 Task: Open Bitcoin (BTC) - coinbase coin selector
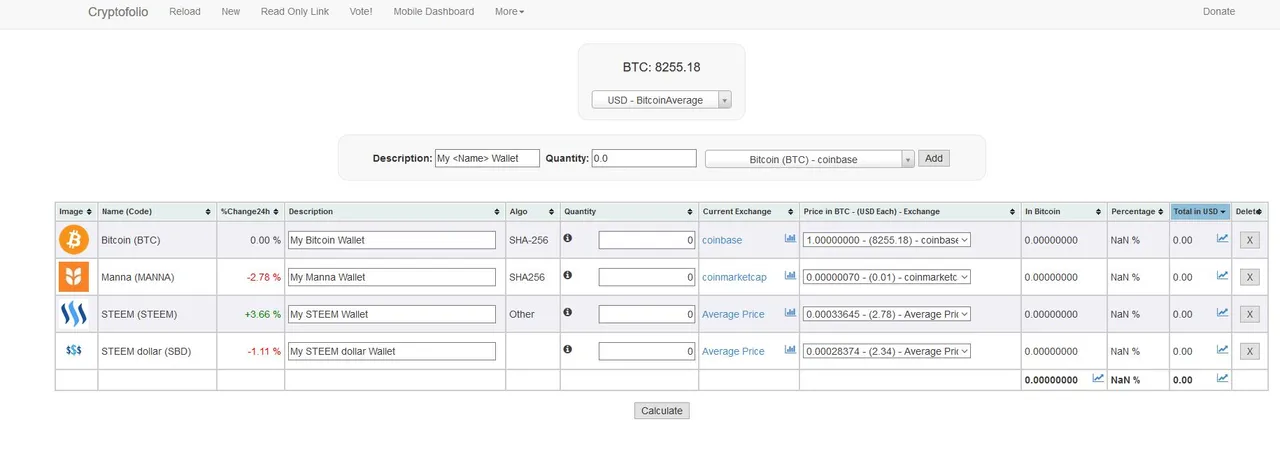pos(810,158)
